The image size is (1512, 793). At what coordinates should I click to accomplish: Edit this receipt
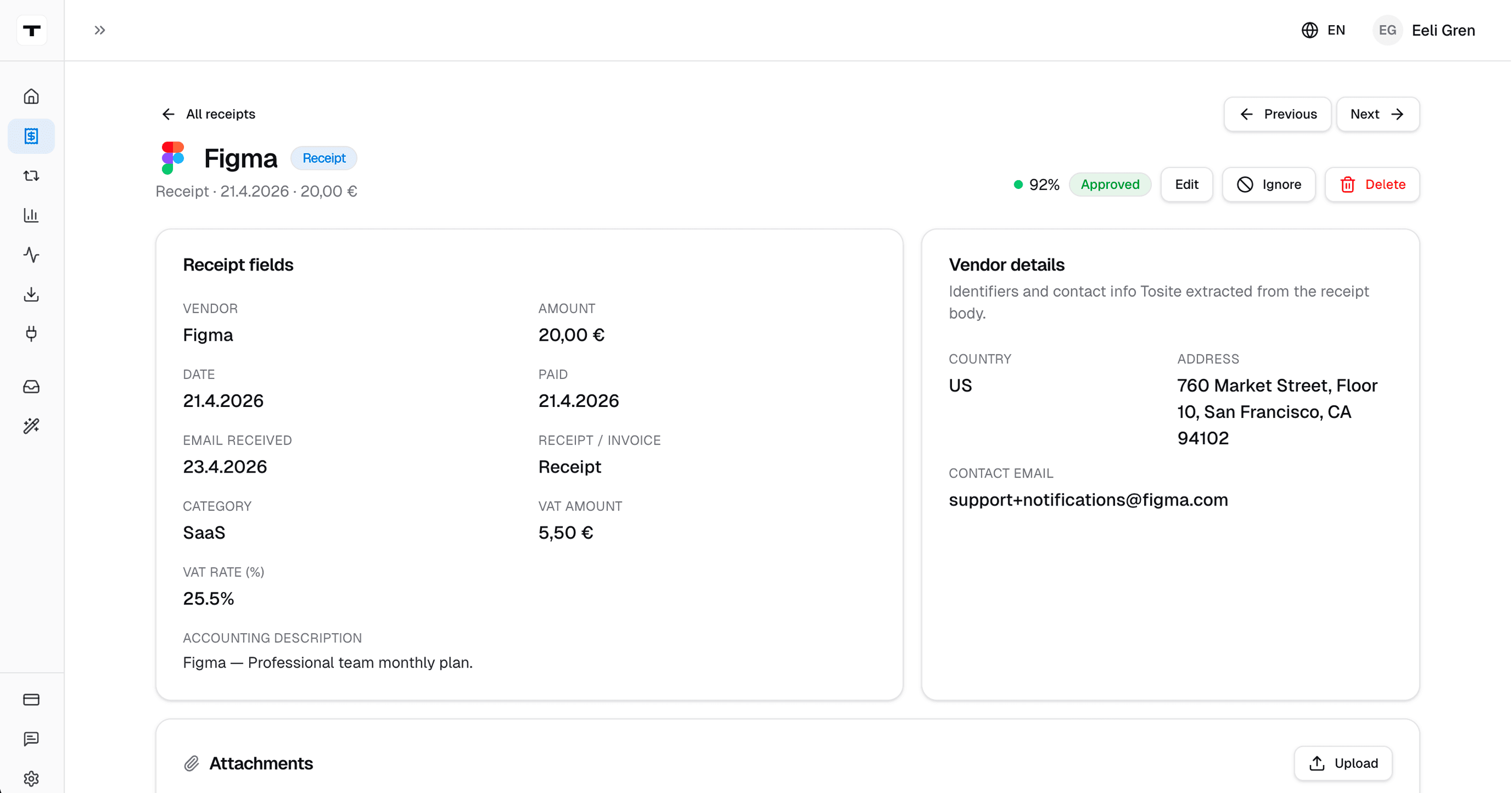tap(1186, 185)
